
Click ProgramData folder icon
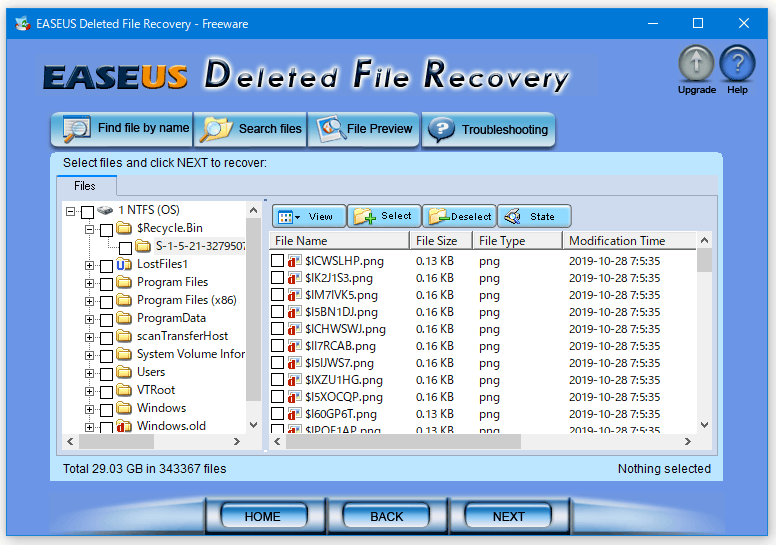click(124, 318)
